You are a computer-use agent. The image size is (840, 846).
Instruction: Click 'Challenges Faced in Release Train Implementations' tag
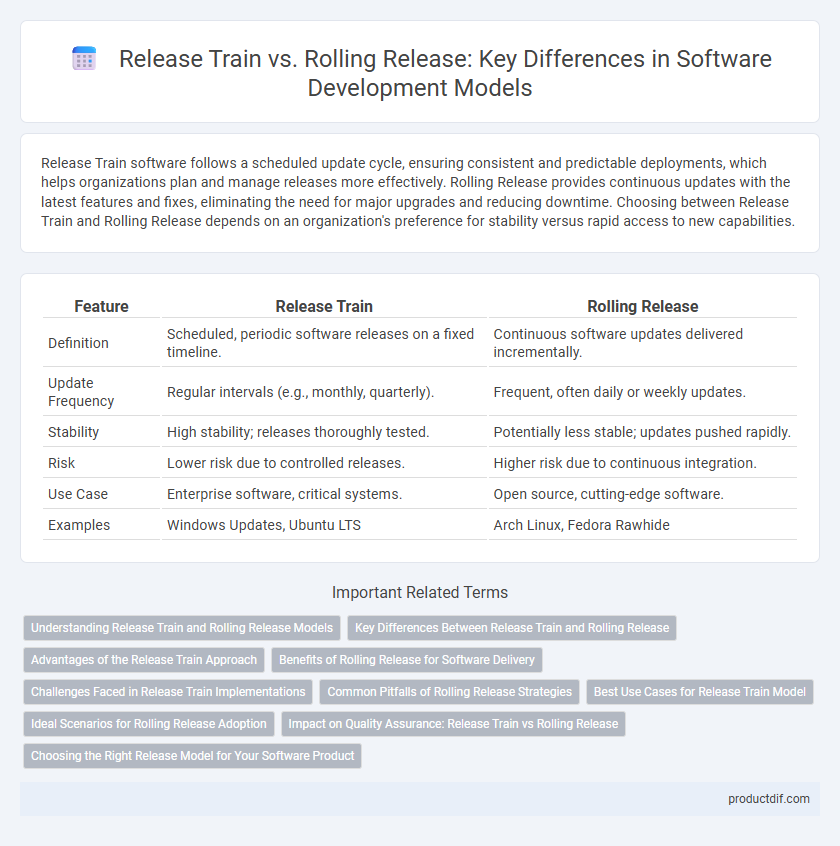(168, 692)
